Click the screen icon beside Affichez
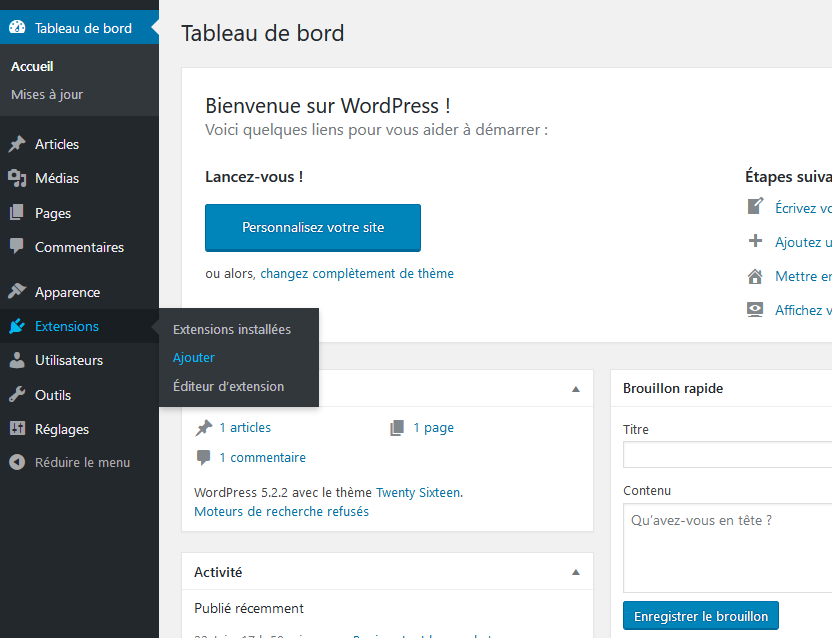This screenshot has height=638, width=832. coord(755,310)
